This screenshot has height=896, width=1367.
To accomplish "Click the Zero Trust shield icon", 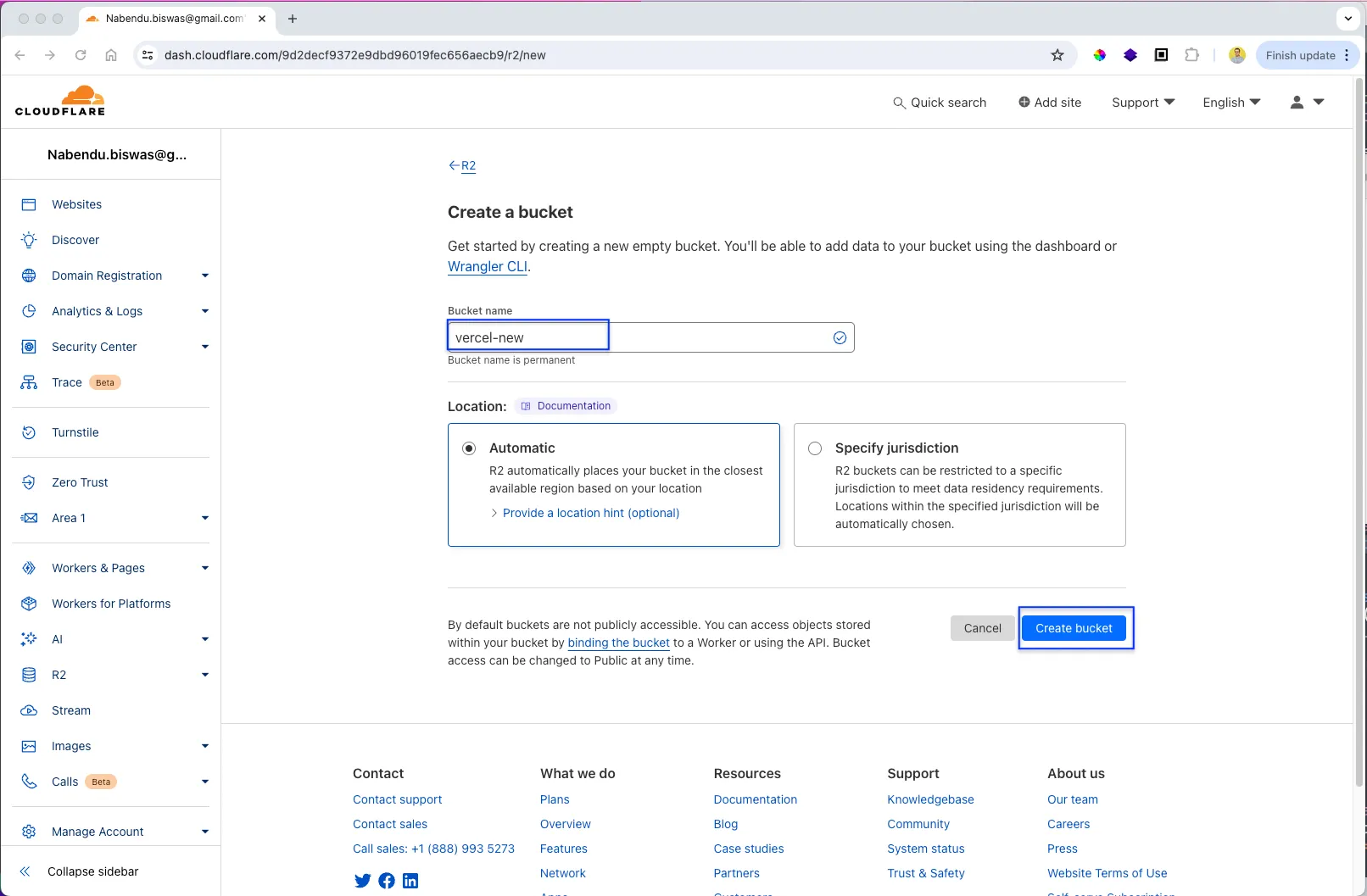I will pyautogui.click(x=29, y=482).
